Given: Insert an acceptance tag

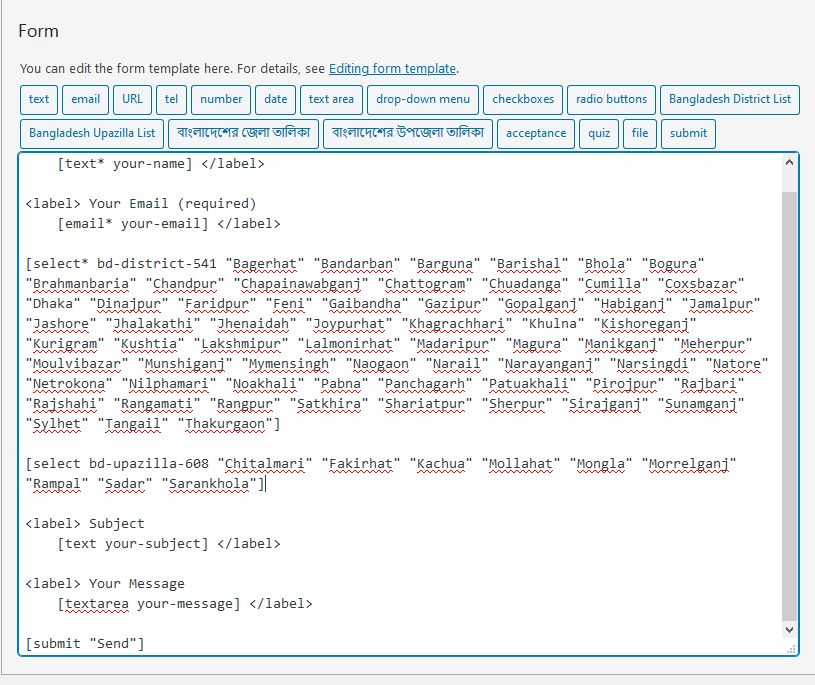Looking at the screenshot, I should [x=536, y=134].
